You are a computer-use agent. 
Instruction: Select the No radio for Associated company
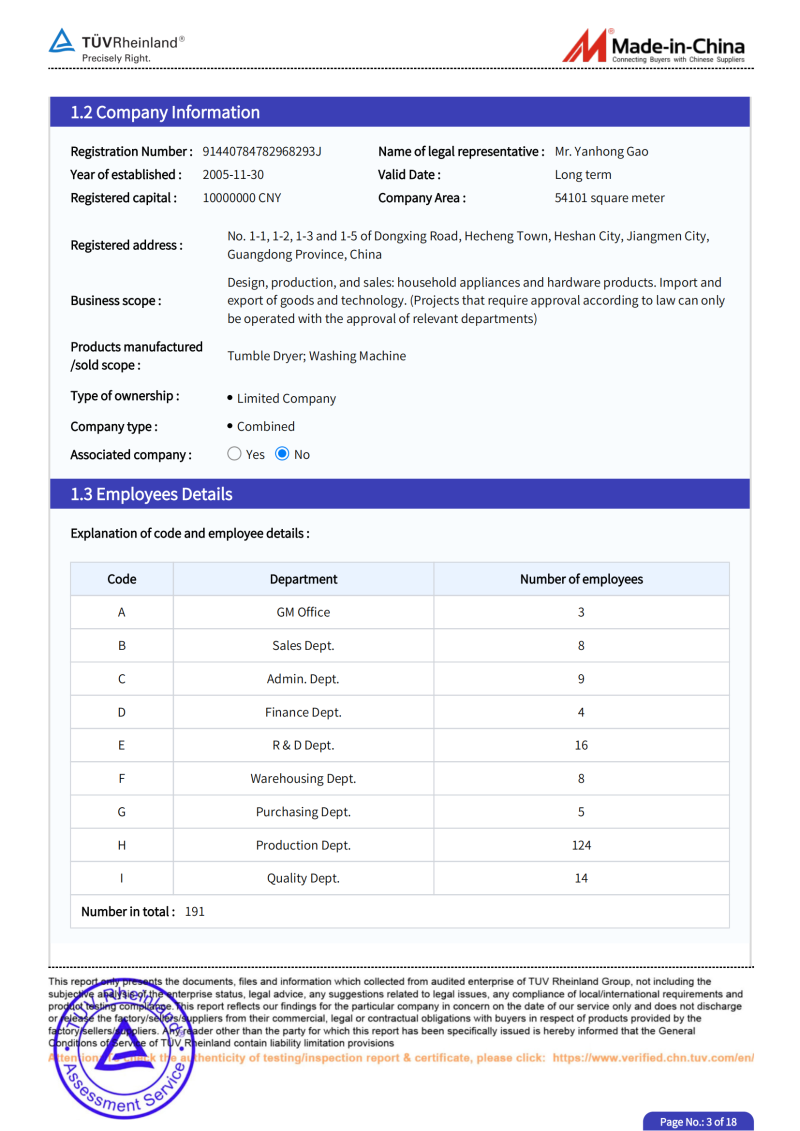282,454
